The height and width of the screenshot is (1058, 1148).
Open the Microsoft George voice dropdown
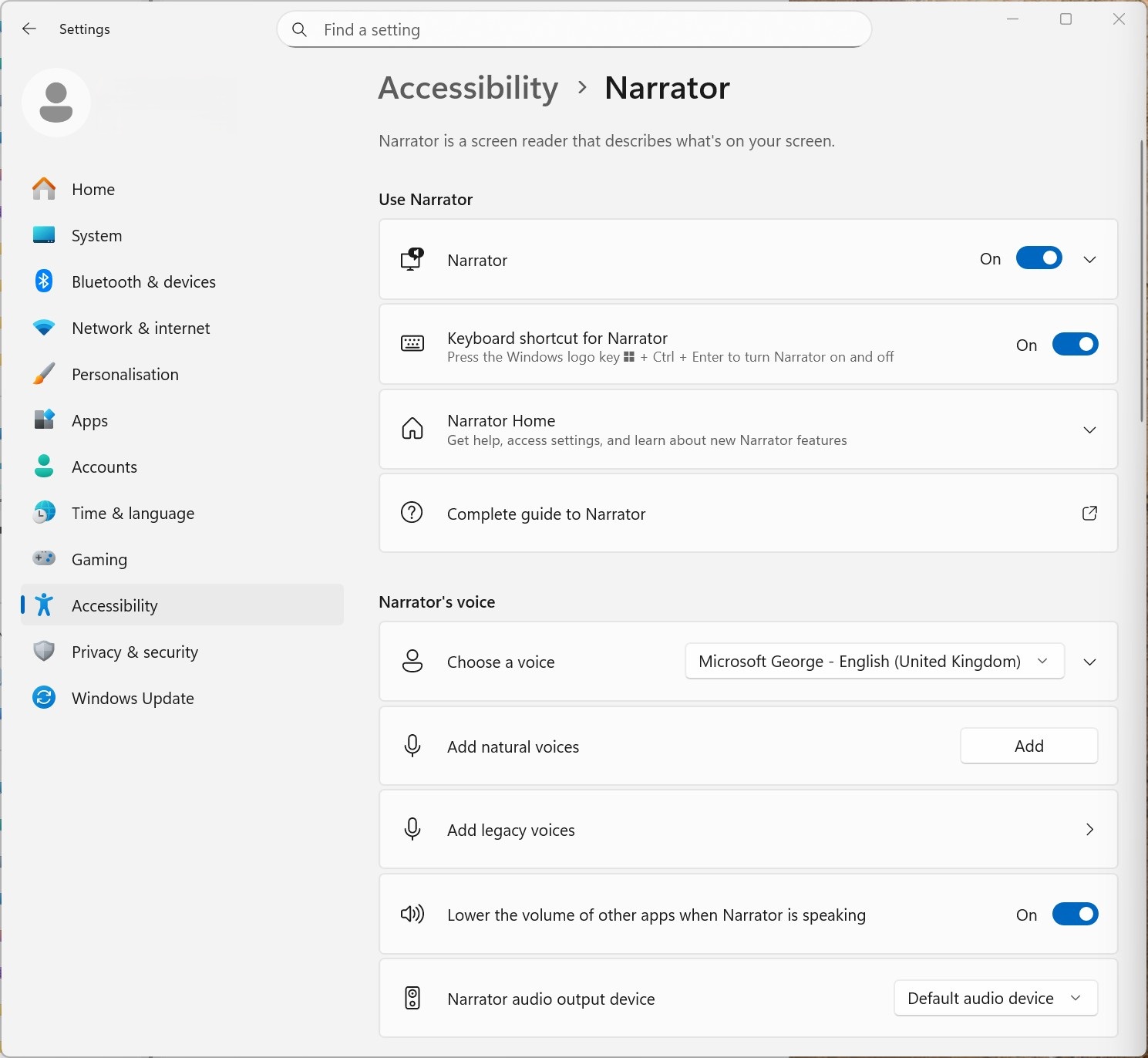(x=874, y=662)
